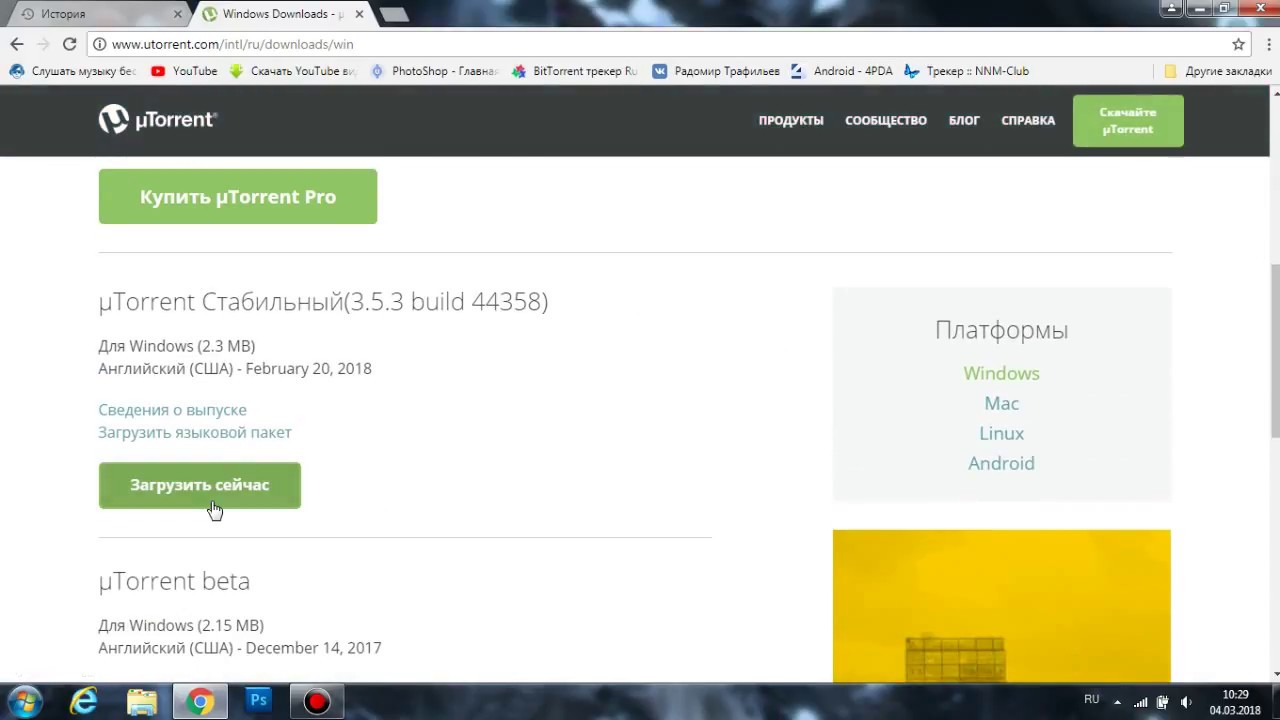The height and width of the screenshot is (720, 1280).
Task: Click the browser forward arrow
Action: [x=43, y=44]
